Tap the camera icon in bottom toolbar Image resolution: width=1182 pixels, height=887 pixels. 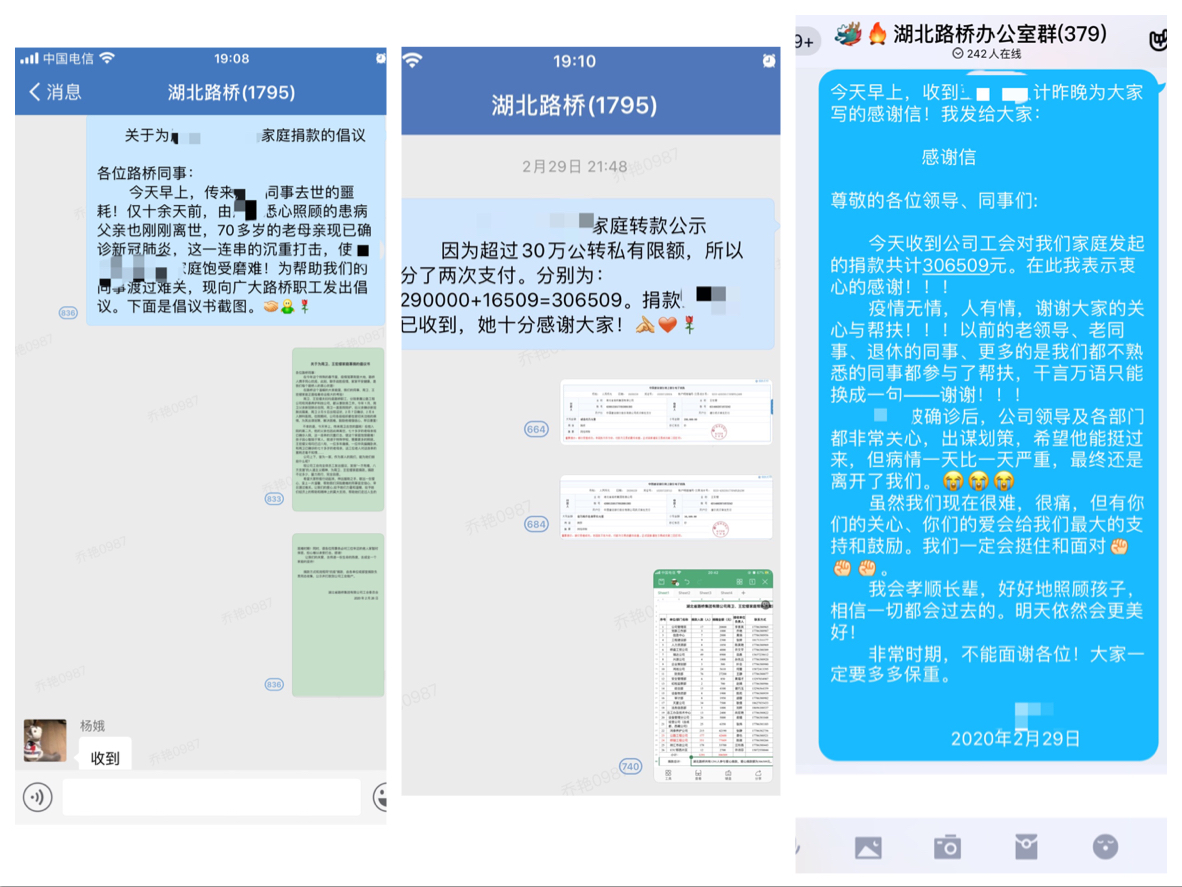click(x=946, y=847)
